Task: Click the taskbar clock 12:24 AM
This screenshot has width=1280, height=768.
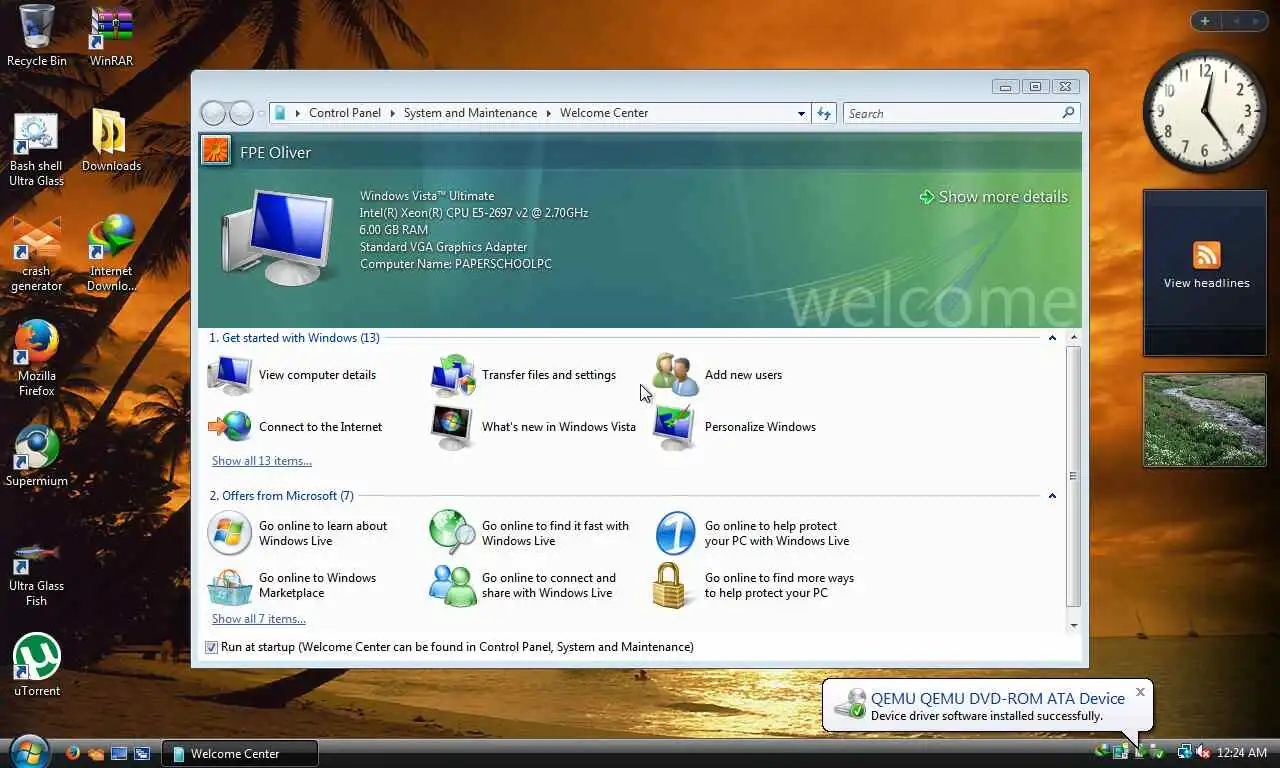Action: coord(1242,752)
